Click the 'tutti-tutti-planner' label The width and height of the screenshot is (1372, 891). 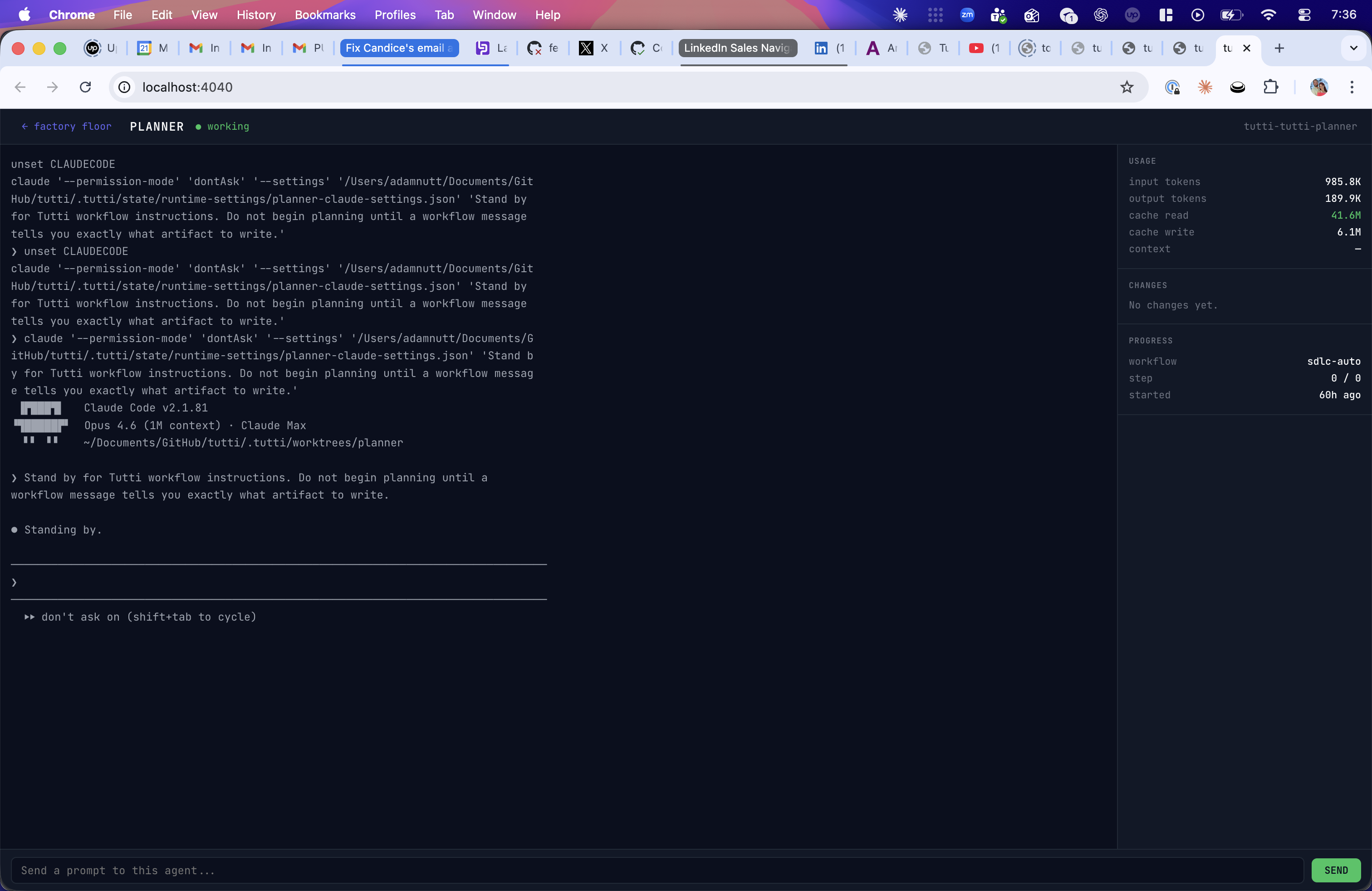pos(1300,126)
